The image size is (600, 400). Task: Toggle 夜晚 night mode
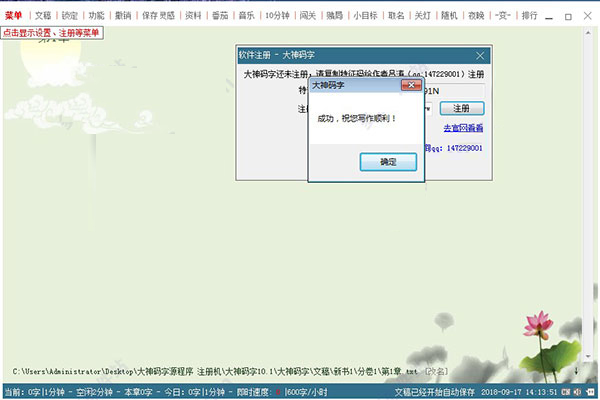pos(476,16)
